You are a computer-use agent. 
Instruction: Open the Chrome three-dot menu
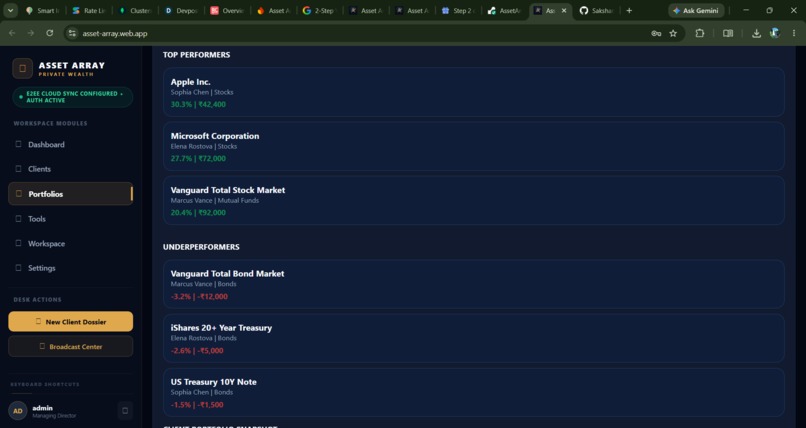pyautogui.click(x=795, y=33)
